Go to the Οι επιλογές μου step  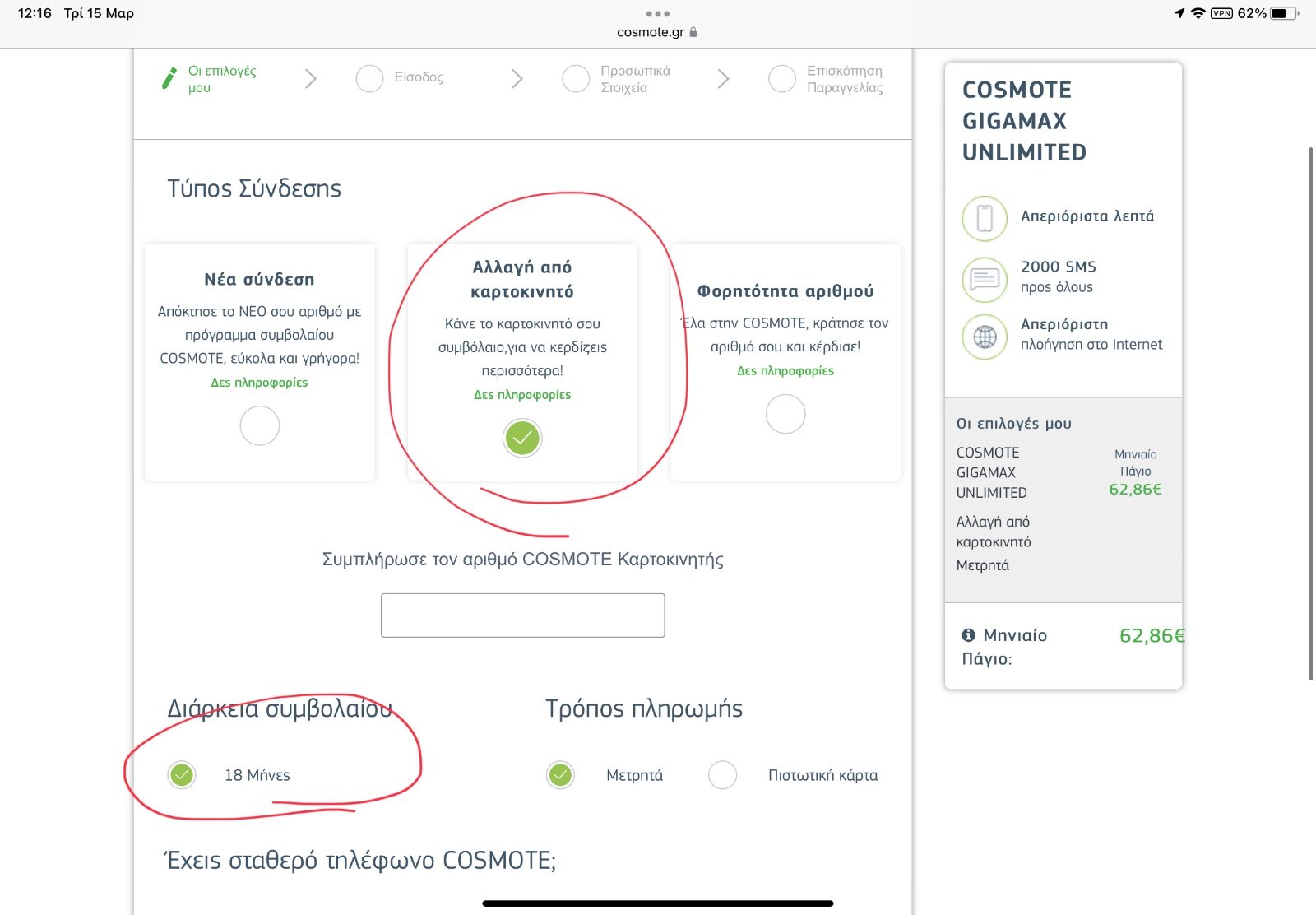click(222, 79)
